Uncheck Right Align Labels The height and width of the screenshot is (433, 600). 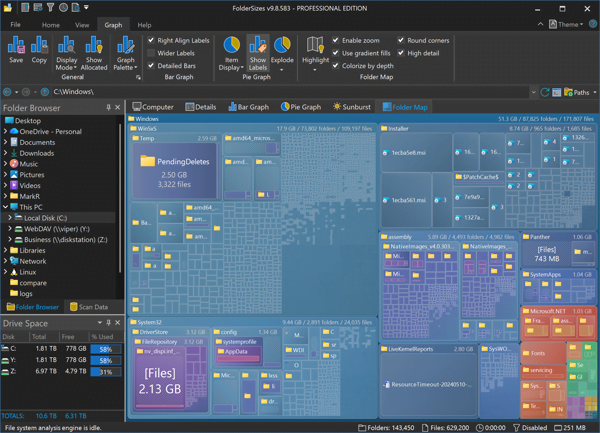pos(151,40)
